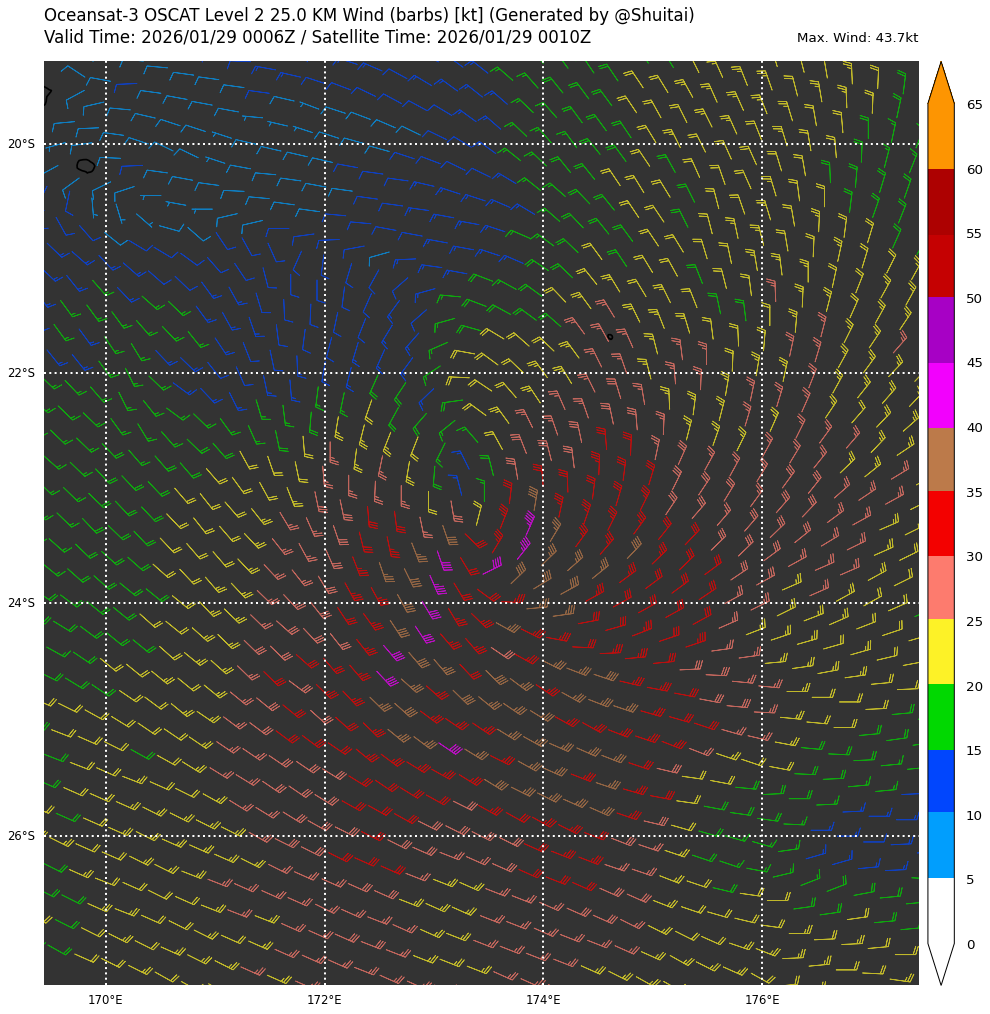
Task: Click the salmon 25–30 kt colorbar segment
Action: coord(940,588)
